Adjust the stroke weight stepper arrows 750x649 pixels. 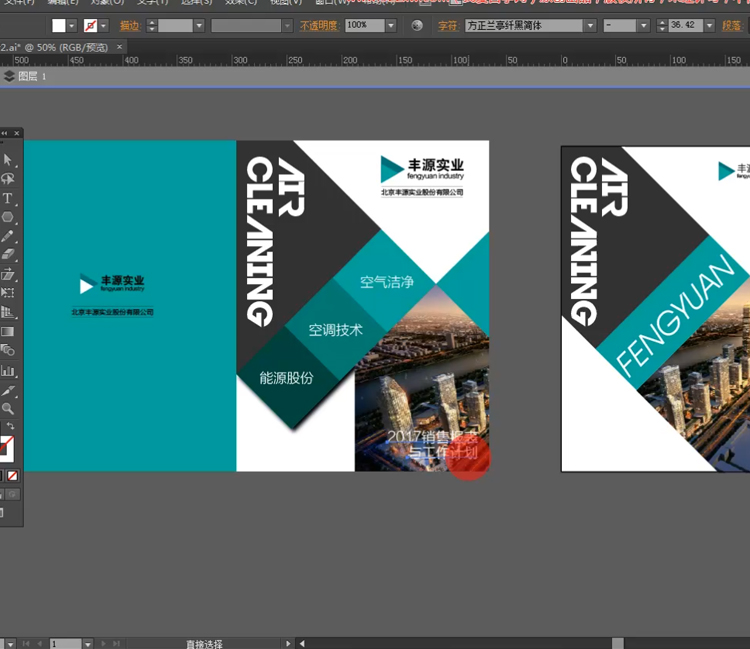[152, 25]
